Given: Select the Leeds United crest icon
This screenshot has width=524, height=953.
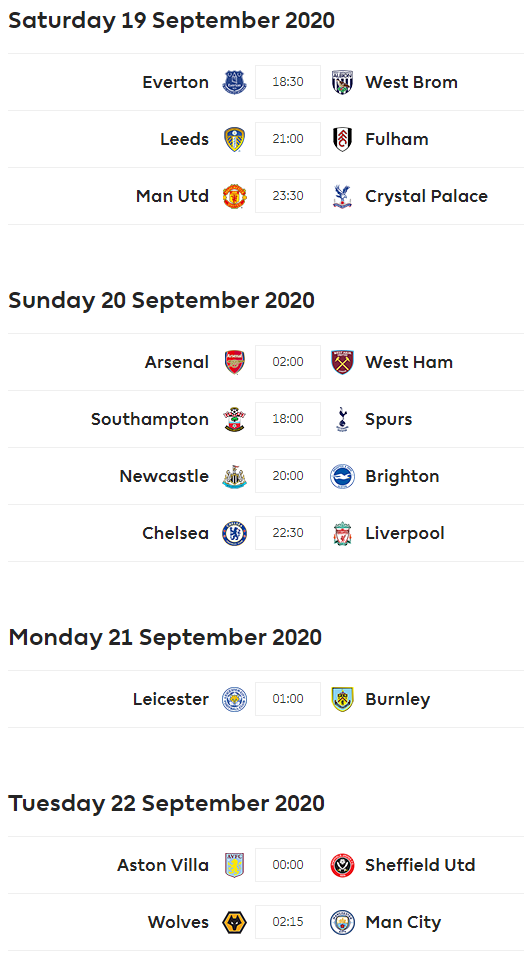Looking at the screenshot, I should pos(234,139).
